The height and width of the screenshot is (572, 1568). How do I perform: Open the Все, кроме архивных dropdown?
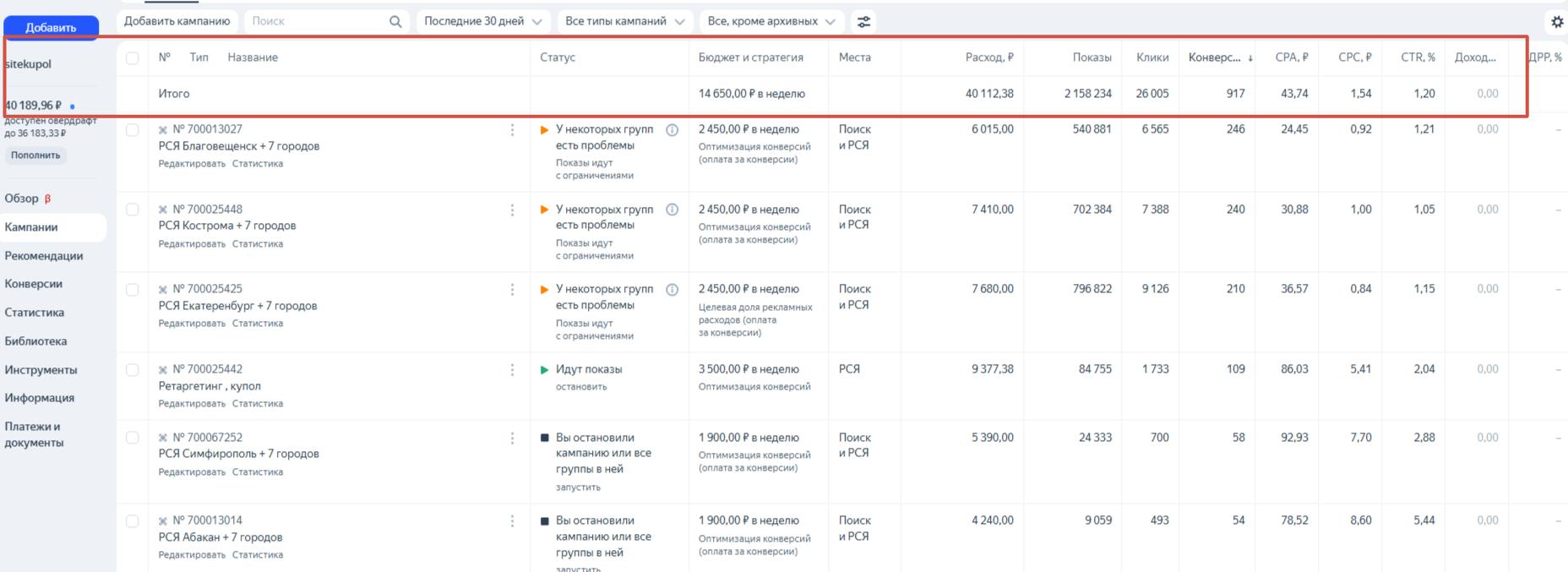point(771,21)
